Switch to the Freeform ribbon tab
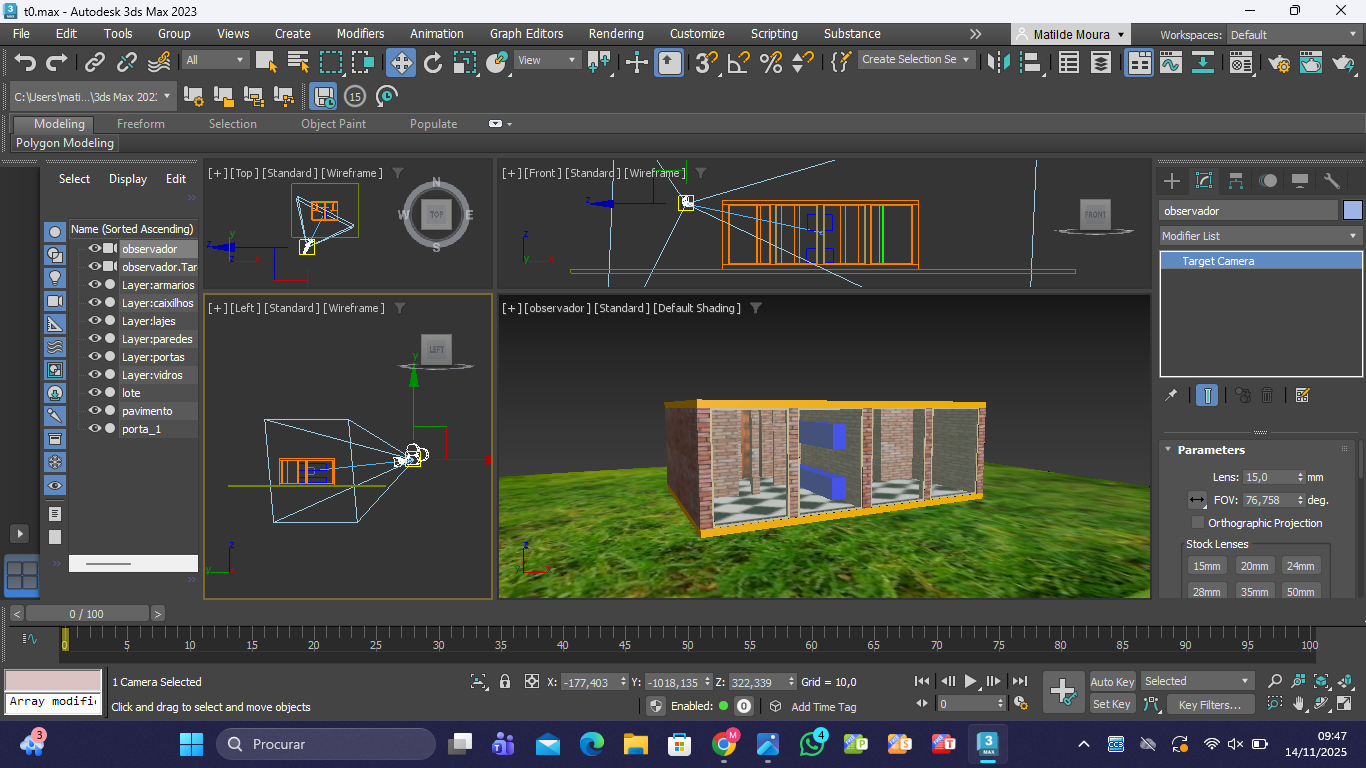Image resolution: width=1366 pixels, height=768 pixels. [x=140, y=124]
